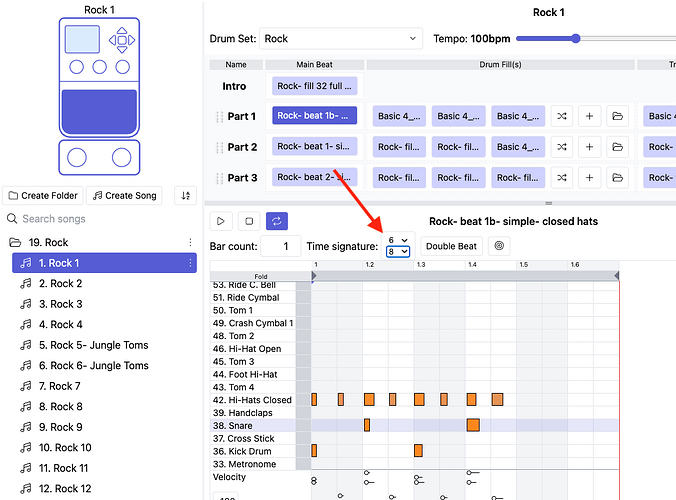Open time signature denominator dropdown showing 8
The image size is (676, 500).
(x=398, y=252)
